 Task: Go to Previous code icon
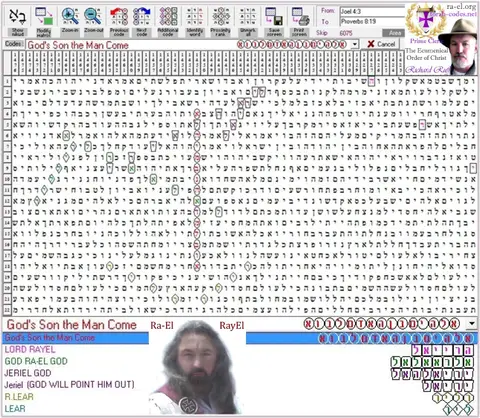pyautogui.click(x=119, y=16)
